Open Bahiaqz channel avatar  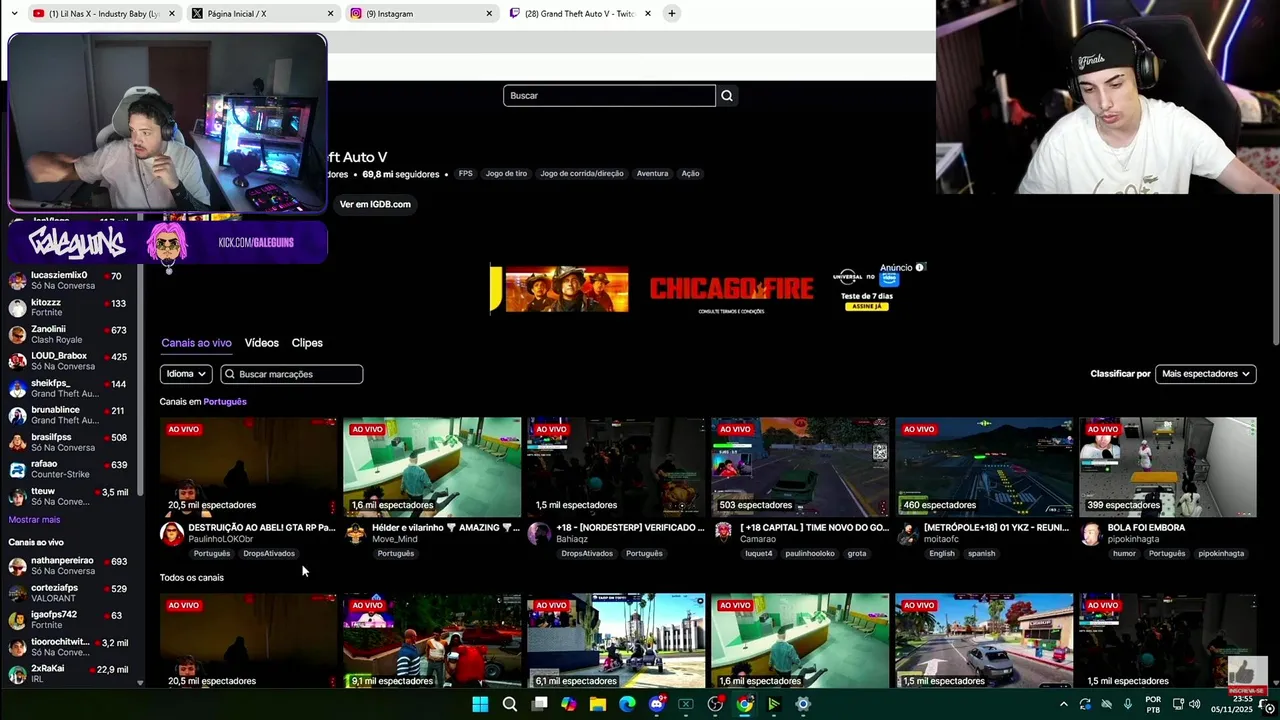point(539,533)
